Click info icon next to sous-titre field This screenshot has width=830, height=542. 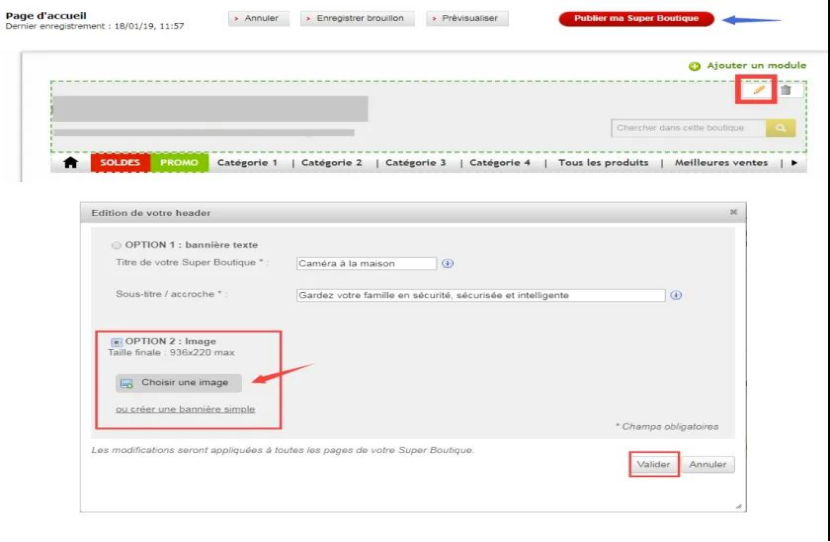tap(676, 295)
